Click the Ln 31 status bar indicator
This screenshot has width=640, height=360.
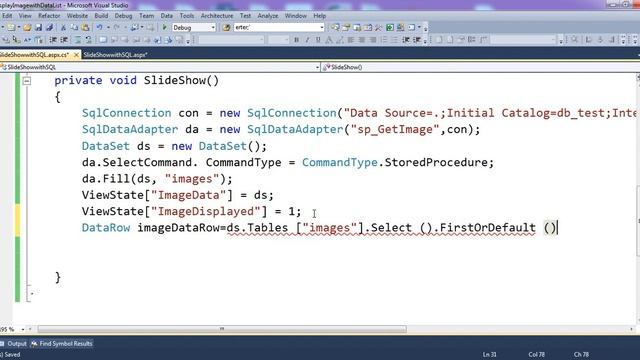[x=489, y=354]
